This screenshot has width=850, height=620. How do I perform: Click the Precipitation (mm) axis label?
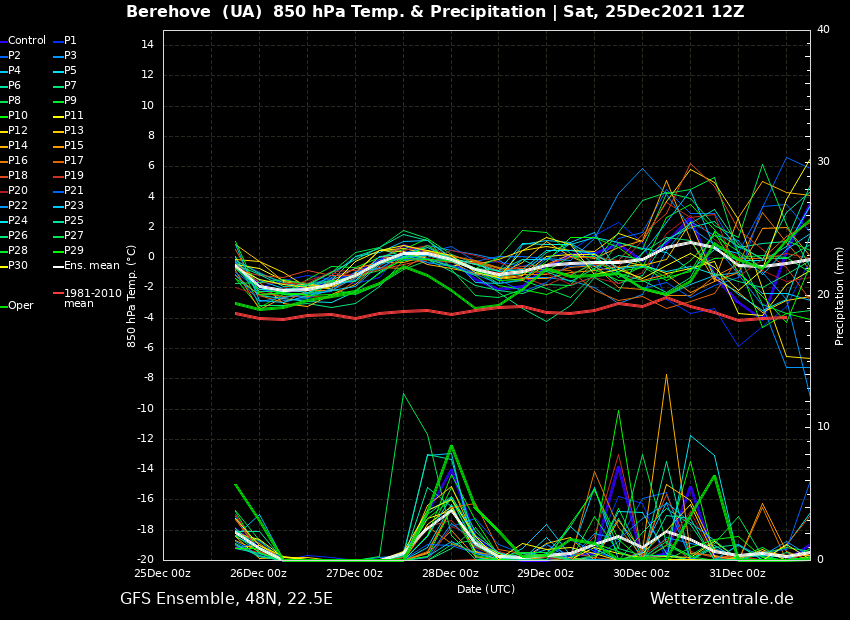click(840, 296)
